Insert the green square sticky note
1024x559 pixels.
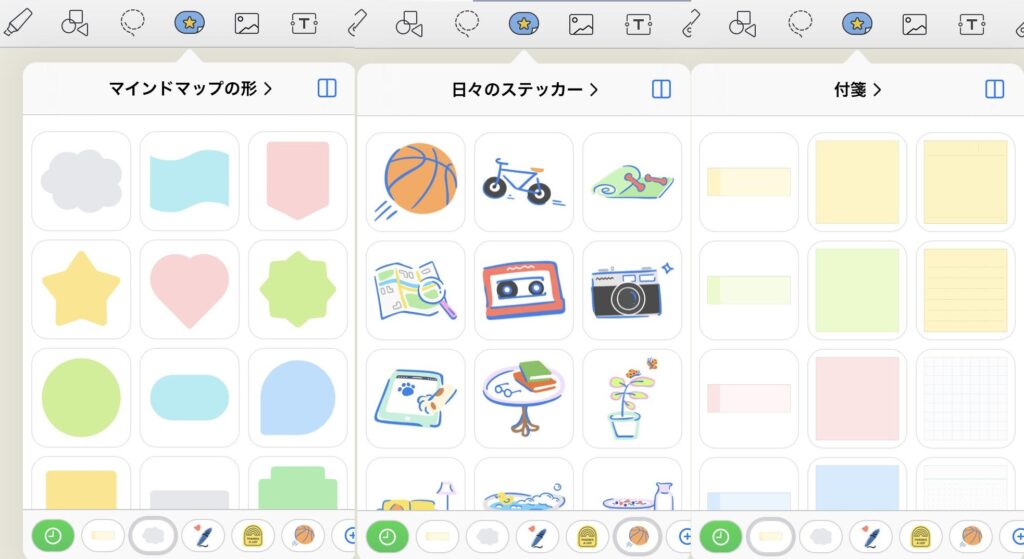[857, 291]
